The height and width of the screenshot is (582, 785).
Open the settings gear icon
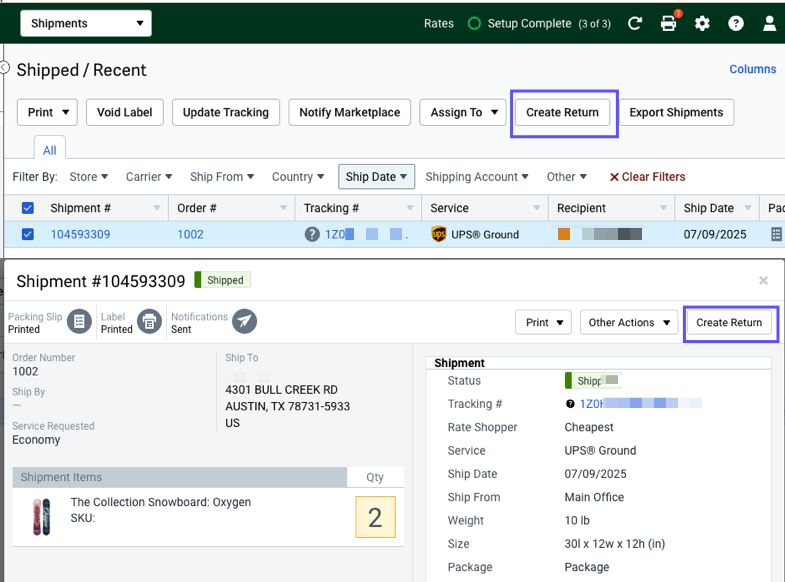(x=702, y=23)
